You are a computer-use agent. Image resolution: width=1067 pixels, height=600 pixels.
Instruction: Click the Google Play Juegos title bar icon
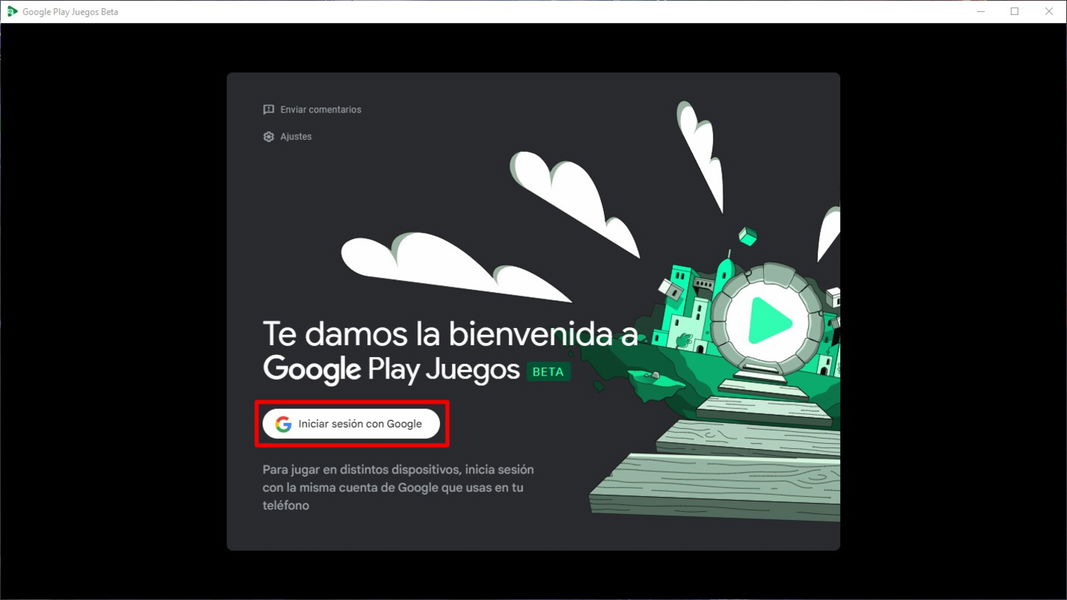(12, 12)
